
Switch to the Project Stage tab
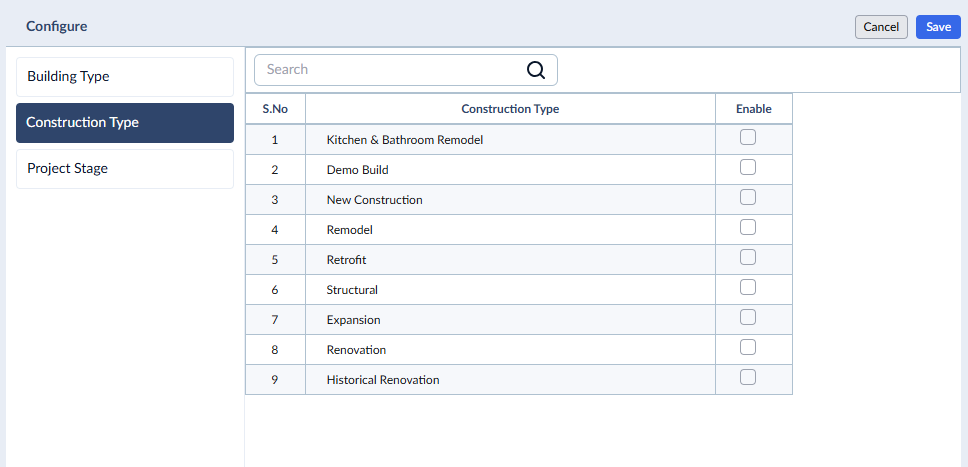(x=125, y=169)
